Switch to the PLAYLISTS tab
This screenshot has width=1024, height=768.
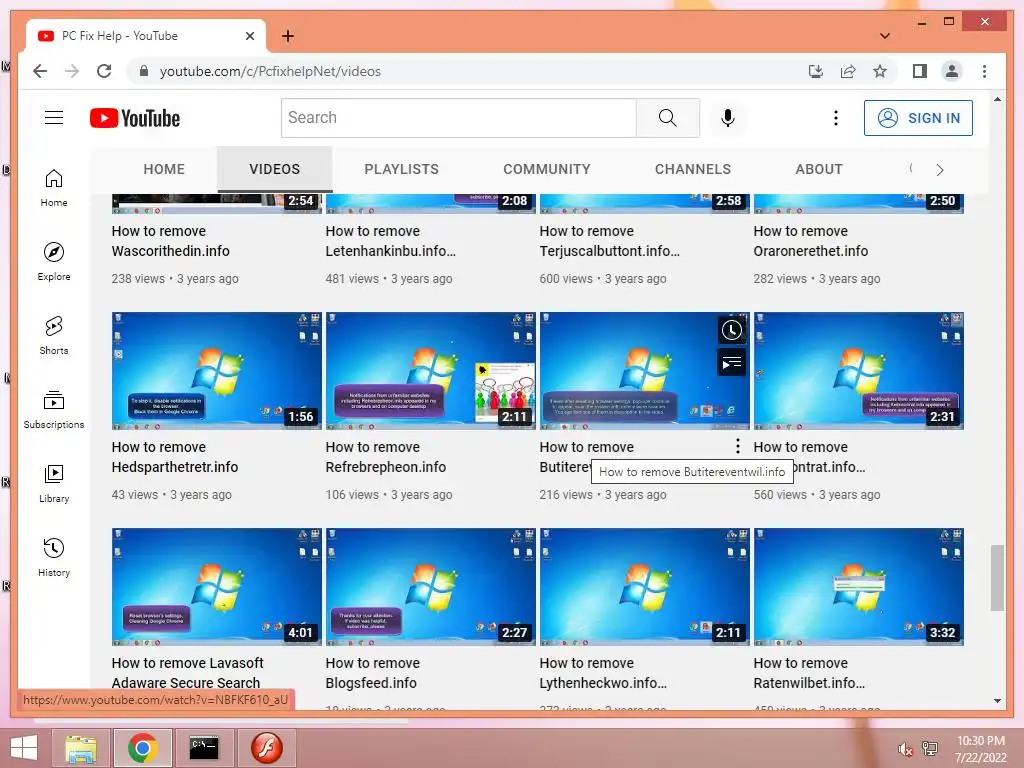[x=401, y=169]
